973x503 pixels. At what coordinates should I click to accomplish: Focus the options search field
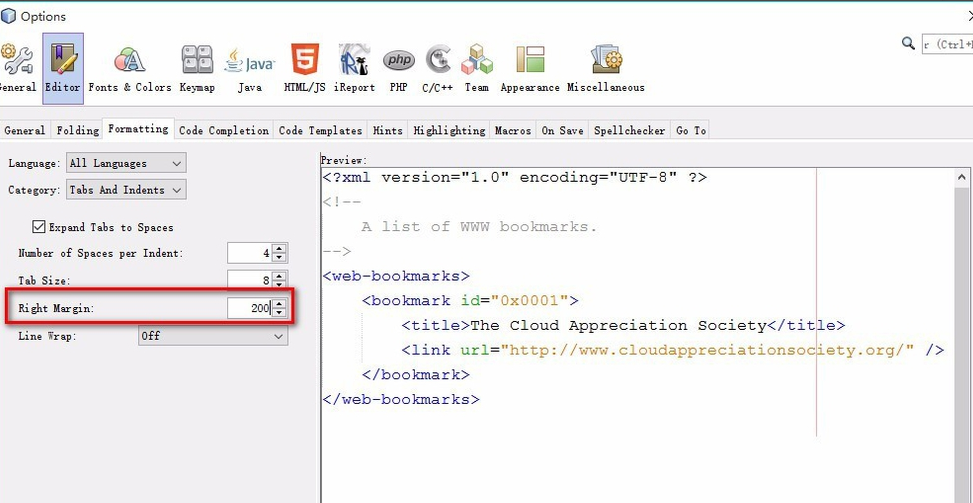point(947,44)
